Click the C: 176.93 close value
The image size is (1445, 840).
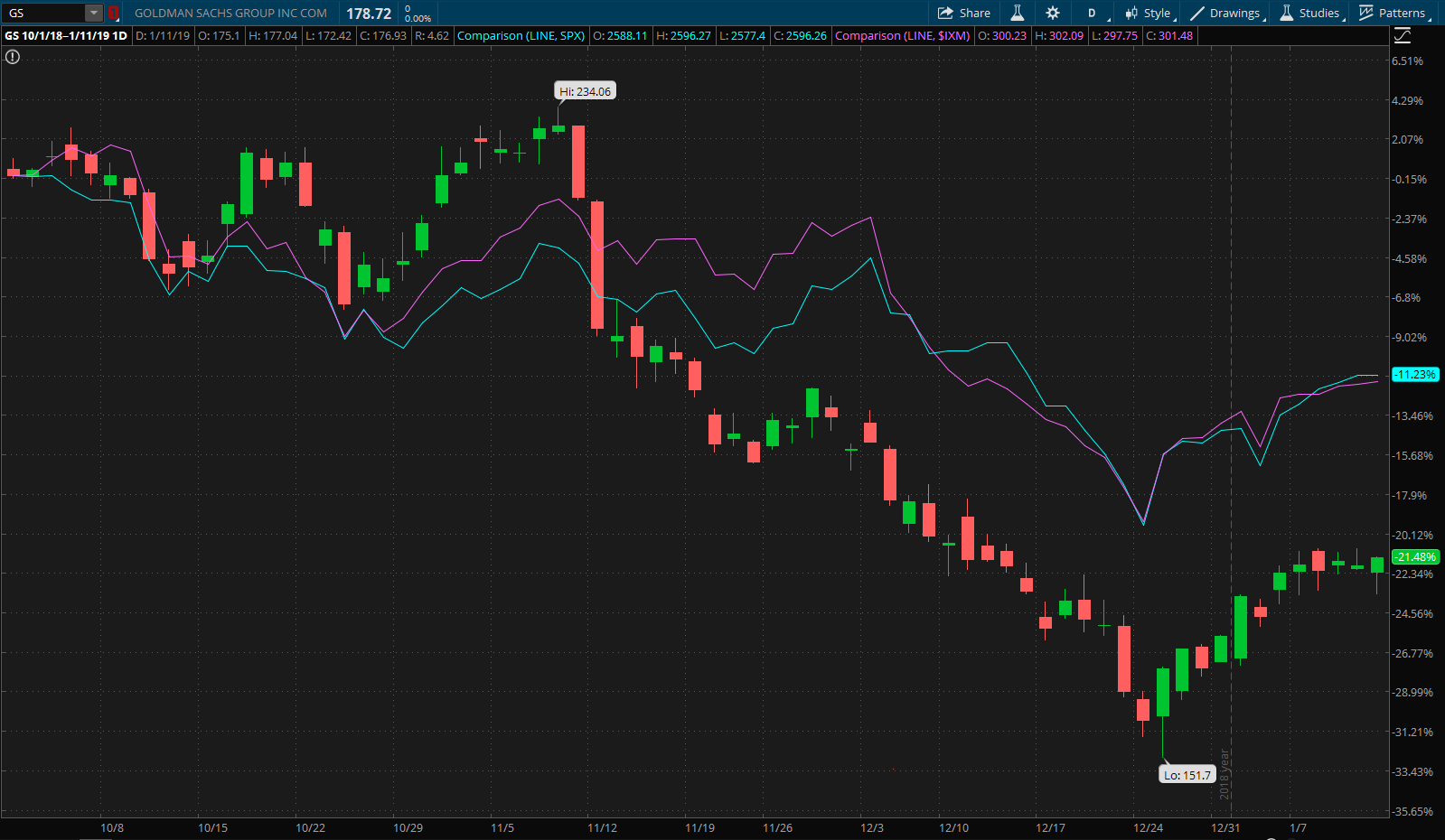pyautogui.click(x=383, y=36)
